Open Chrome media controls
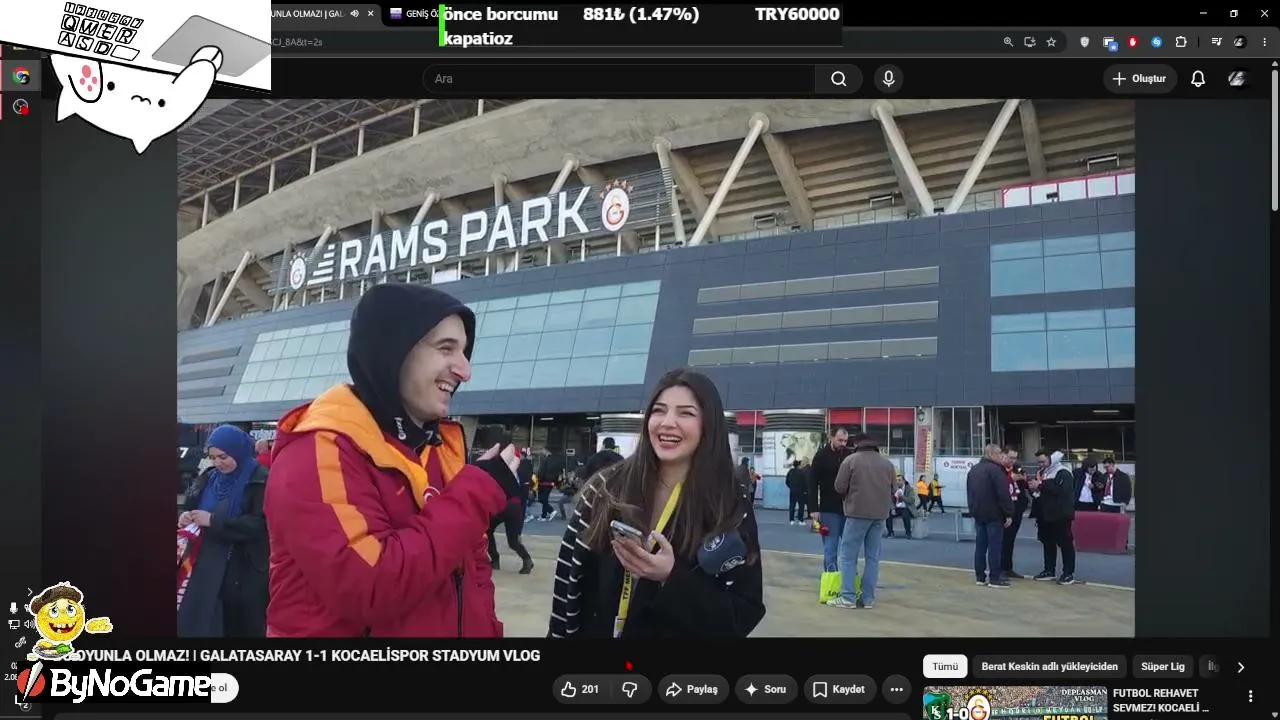Image resolution: width=1280 pixels, height=720 pixels. (1216, 42)
